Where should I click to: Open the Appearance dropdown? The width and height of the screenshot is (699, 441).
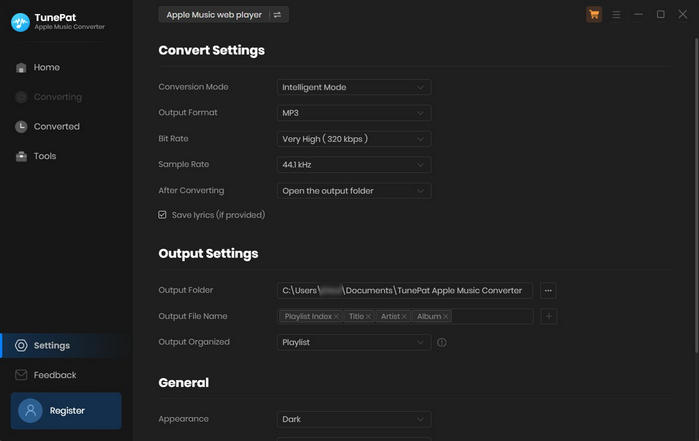[x=354, y=420]
